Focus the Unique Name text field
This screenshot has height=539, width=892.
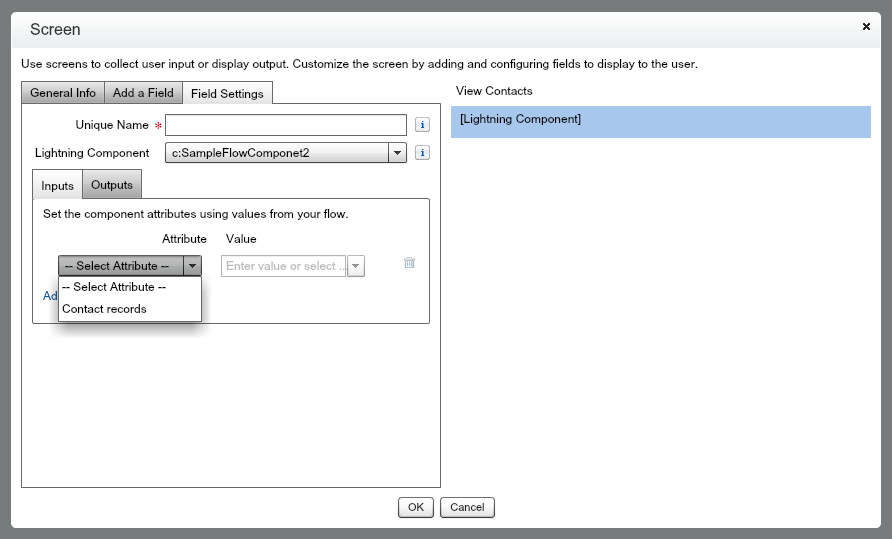tap(286, 125)
